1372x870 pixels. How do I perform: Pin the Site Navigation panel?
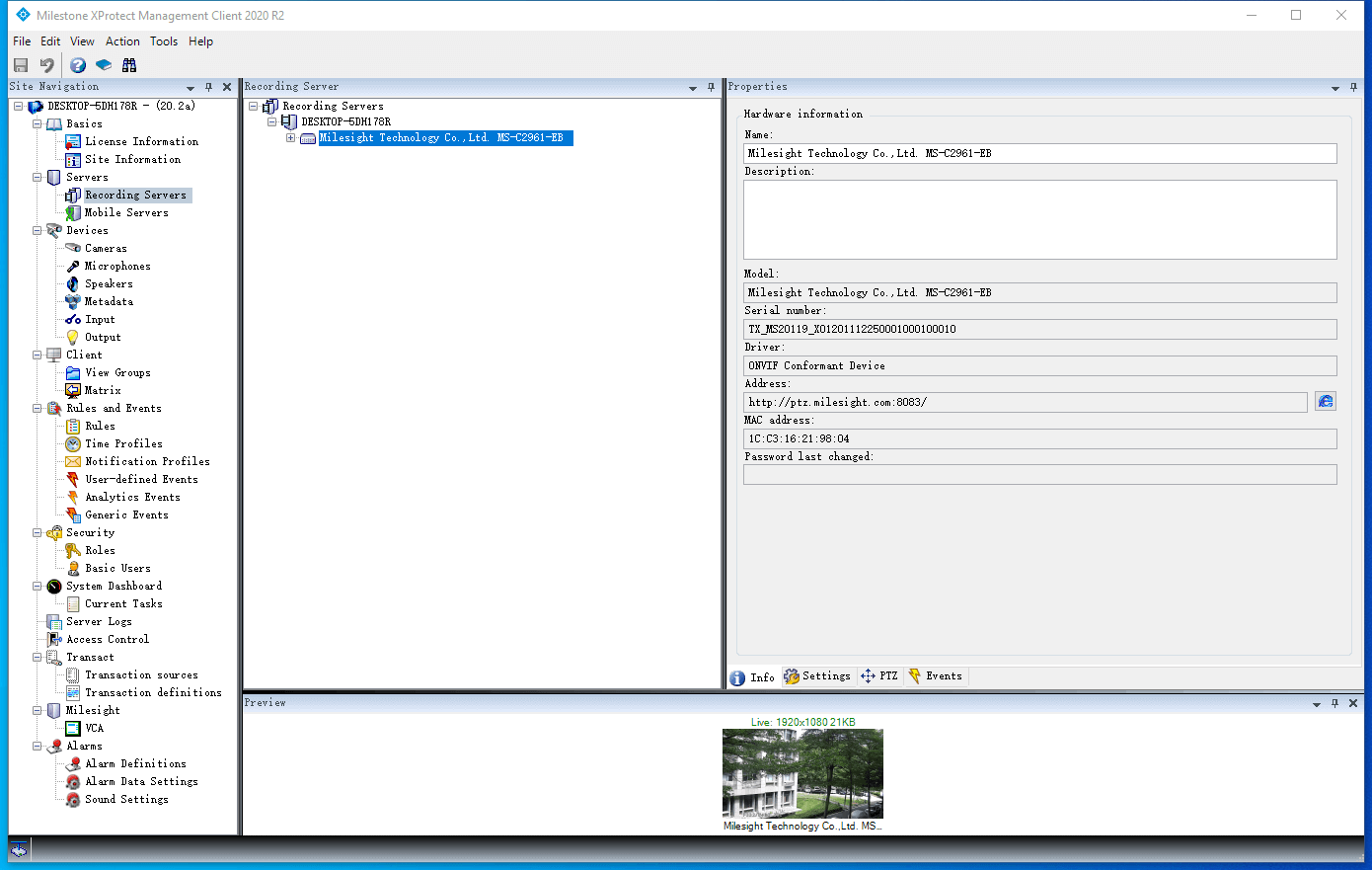point(208,87)
